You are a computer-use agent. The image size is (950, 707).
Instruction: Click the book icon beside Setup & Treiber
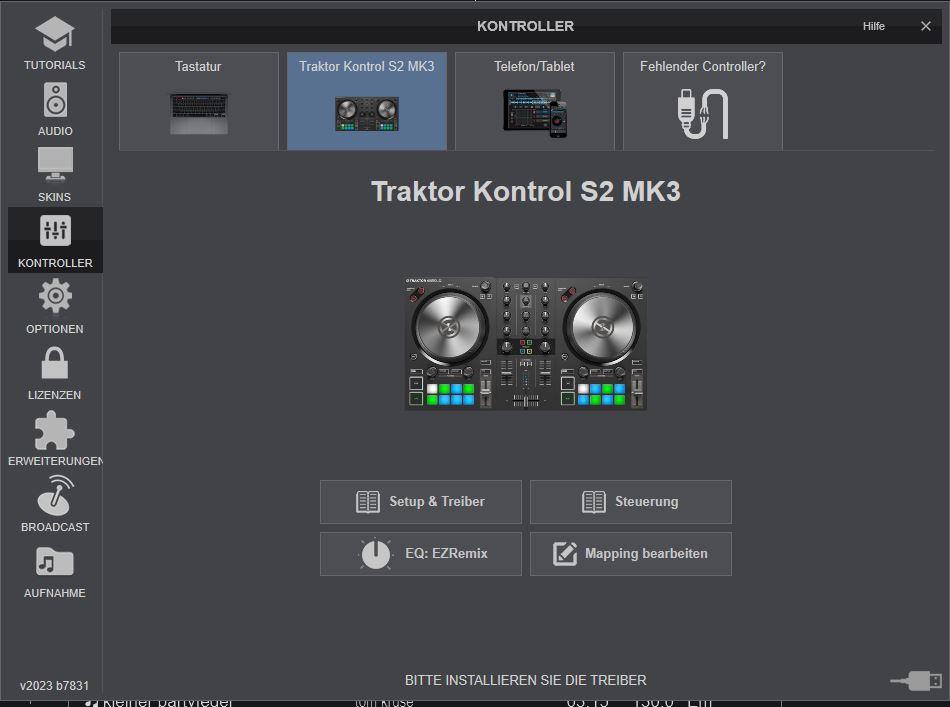[368, 502]
